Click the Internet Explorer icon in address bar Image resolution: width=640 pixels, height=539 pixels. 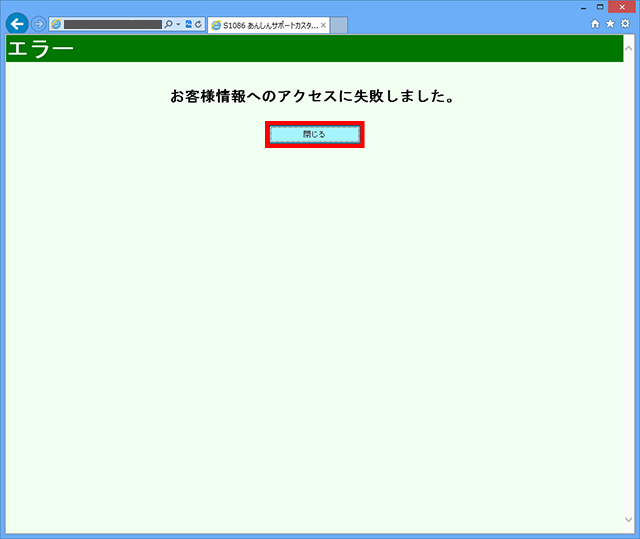(x=56, y=24)
